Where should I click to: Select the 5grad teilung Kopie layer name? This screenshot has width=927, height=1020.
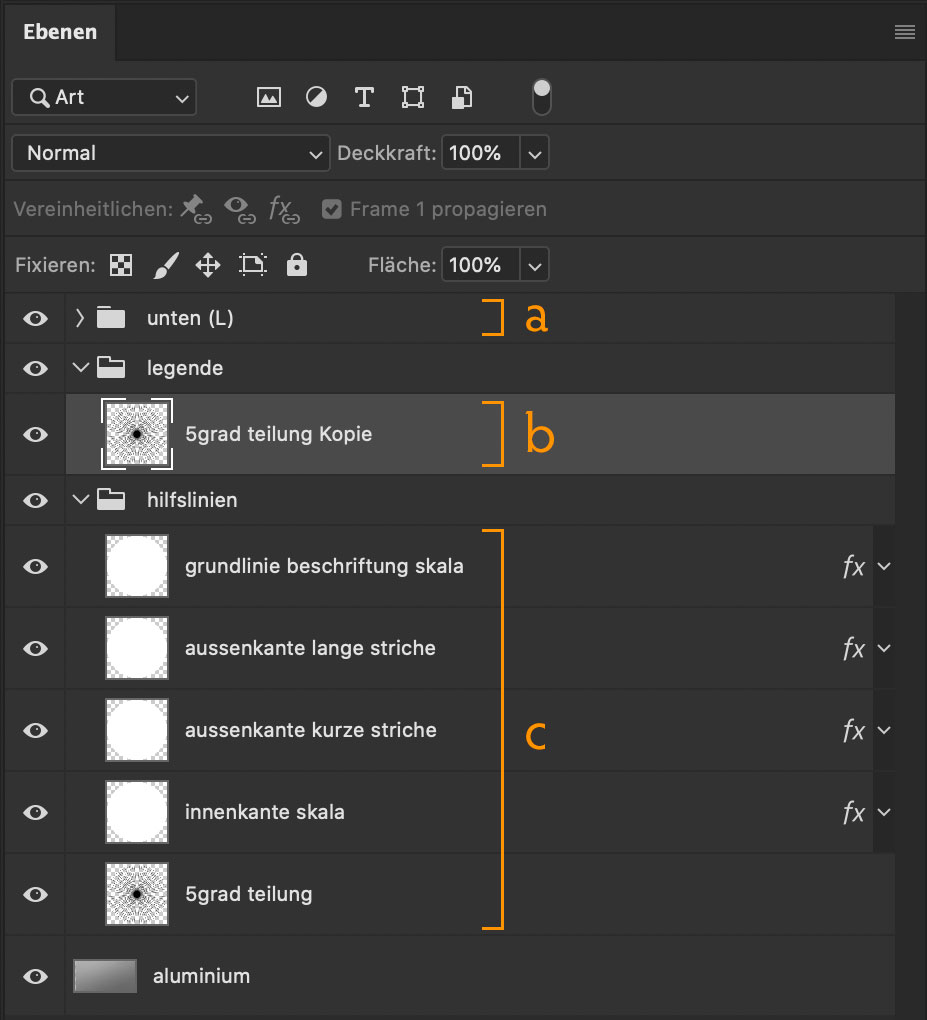coord(278,434)
